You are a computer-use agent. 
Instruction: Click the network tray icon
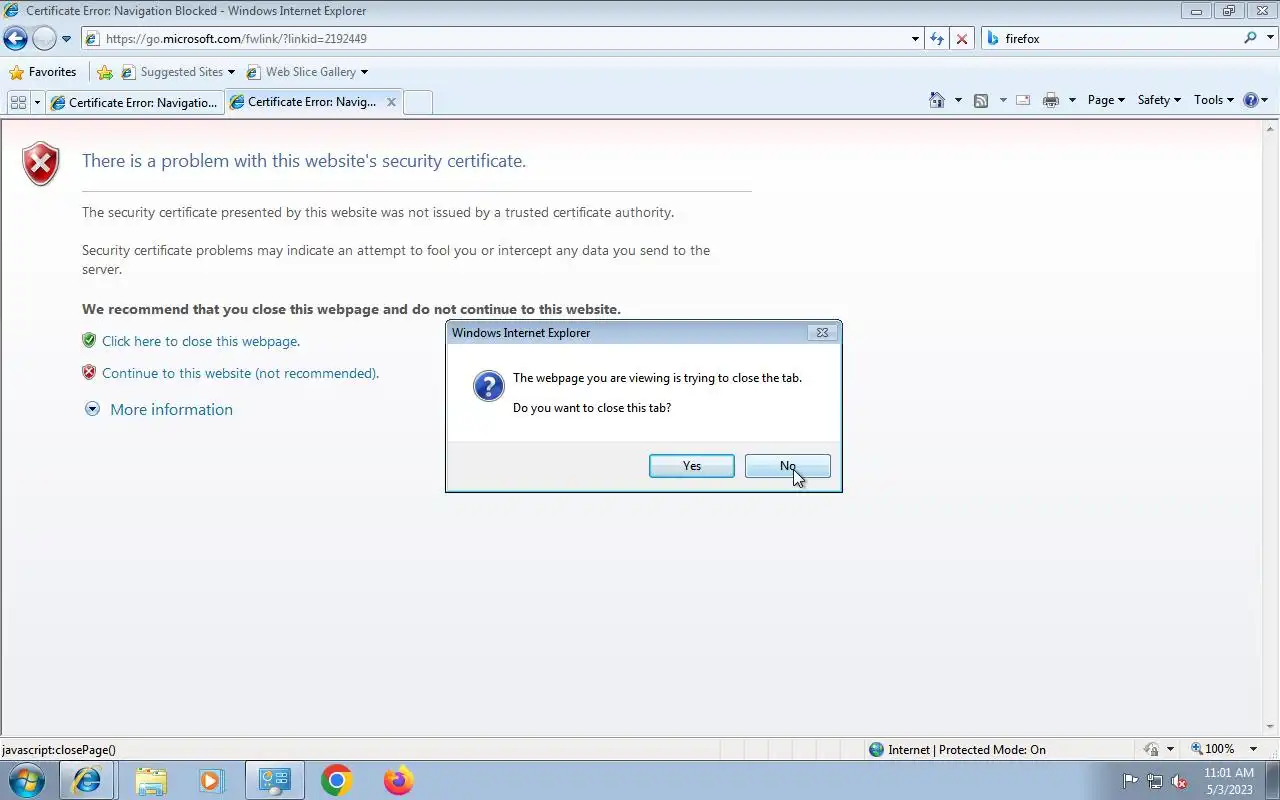1155,781
